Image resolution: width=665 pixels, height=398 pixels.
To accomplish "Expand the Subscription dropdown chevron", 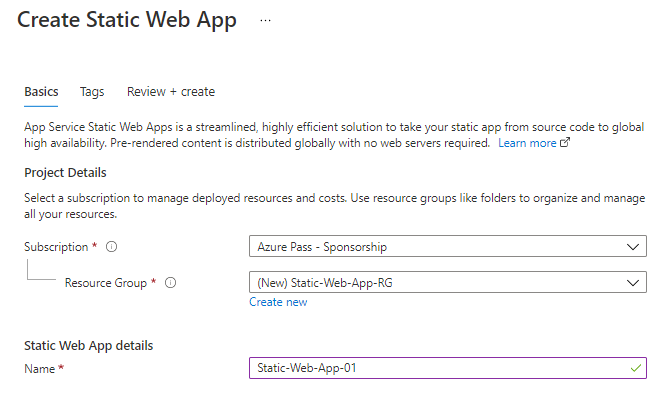I will pyautogui.click(x=633, y=247).
